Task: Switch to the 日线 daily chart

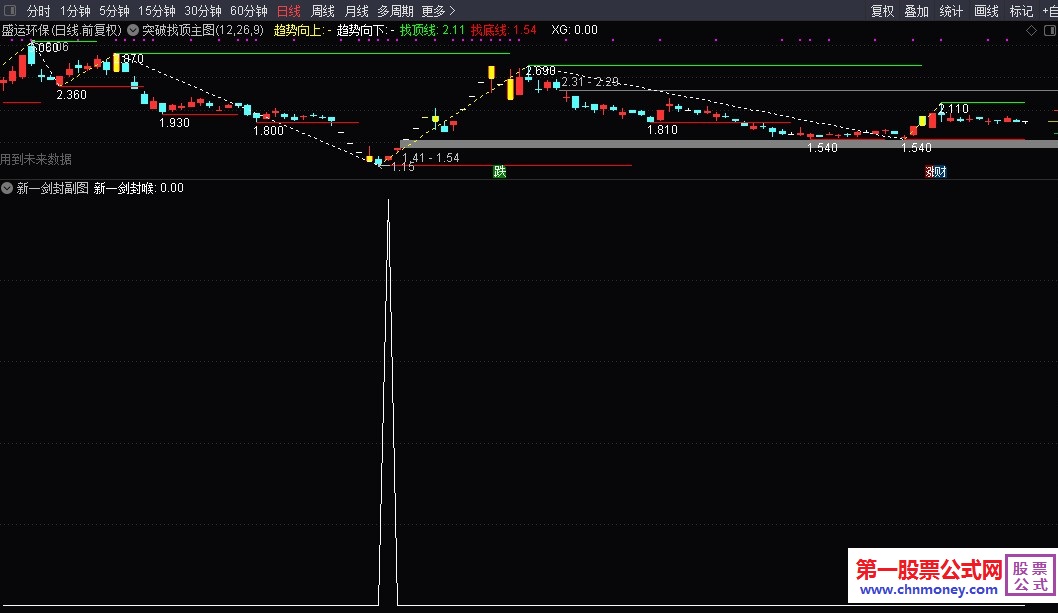Action: point(289,11)
